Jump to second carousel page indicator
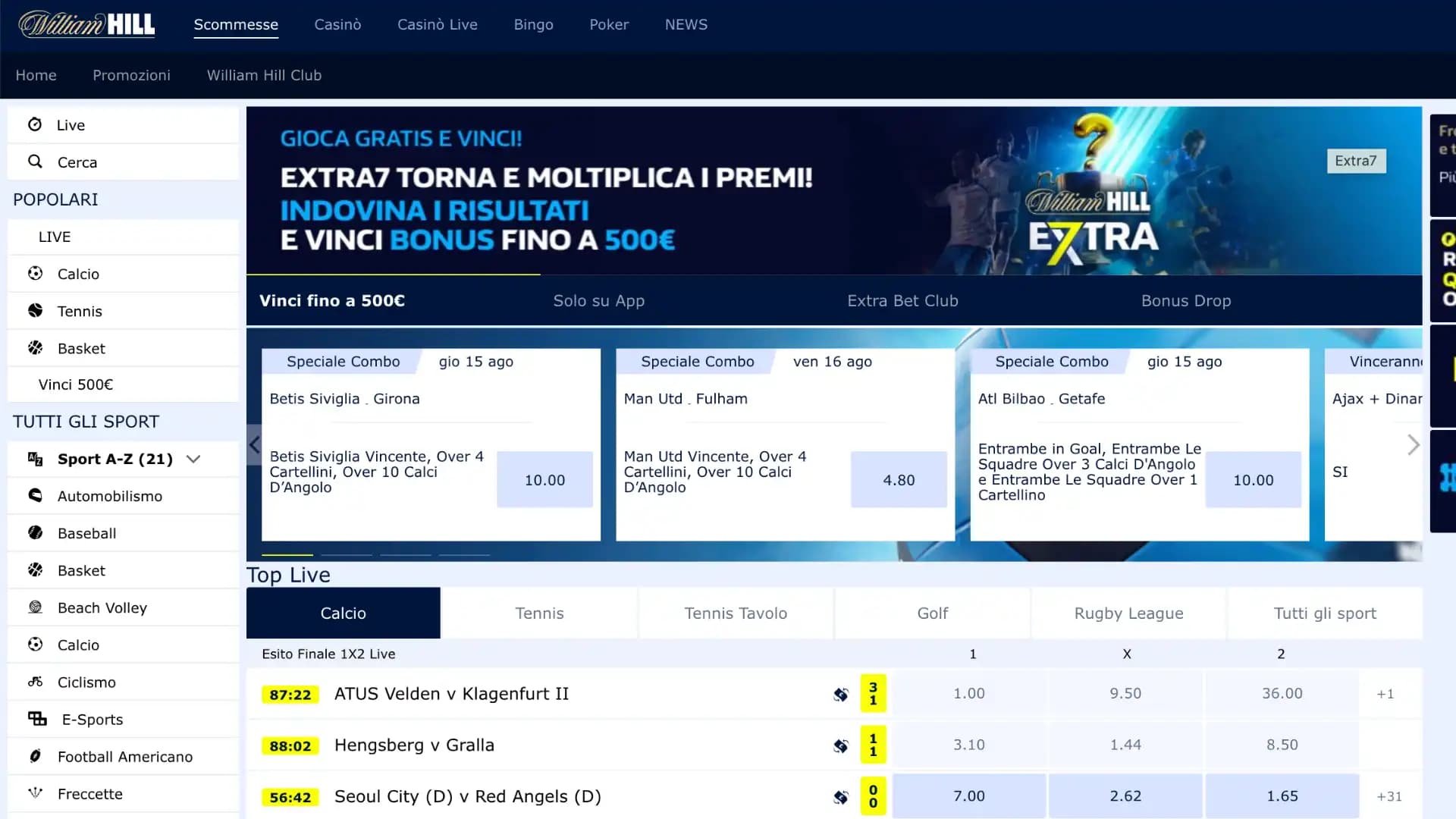The image size is (1456, 819). (347, 555)
